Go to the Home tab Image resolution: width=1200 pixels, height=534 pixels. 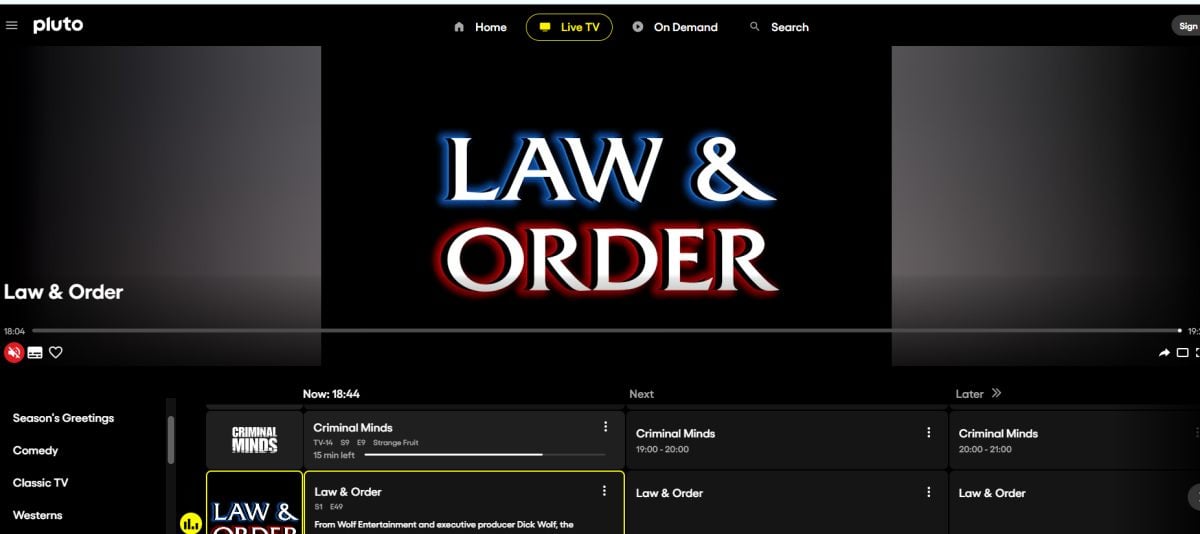(480, 27)
